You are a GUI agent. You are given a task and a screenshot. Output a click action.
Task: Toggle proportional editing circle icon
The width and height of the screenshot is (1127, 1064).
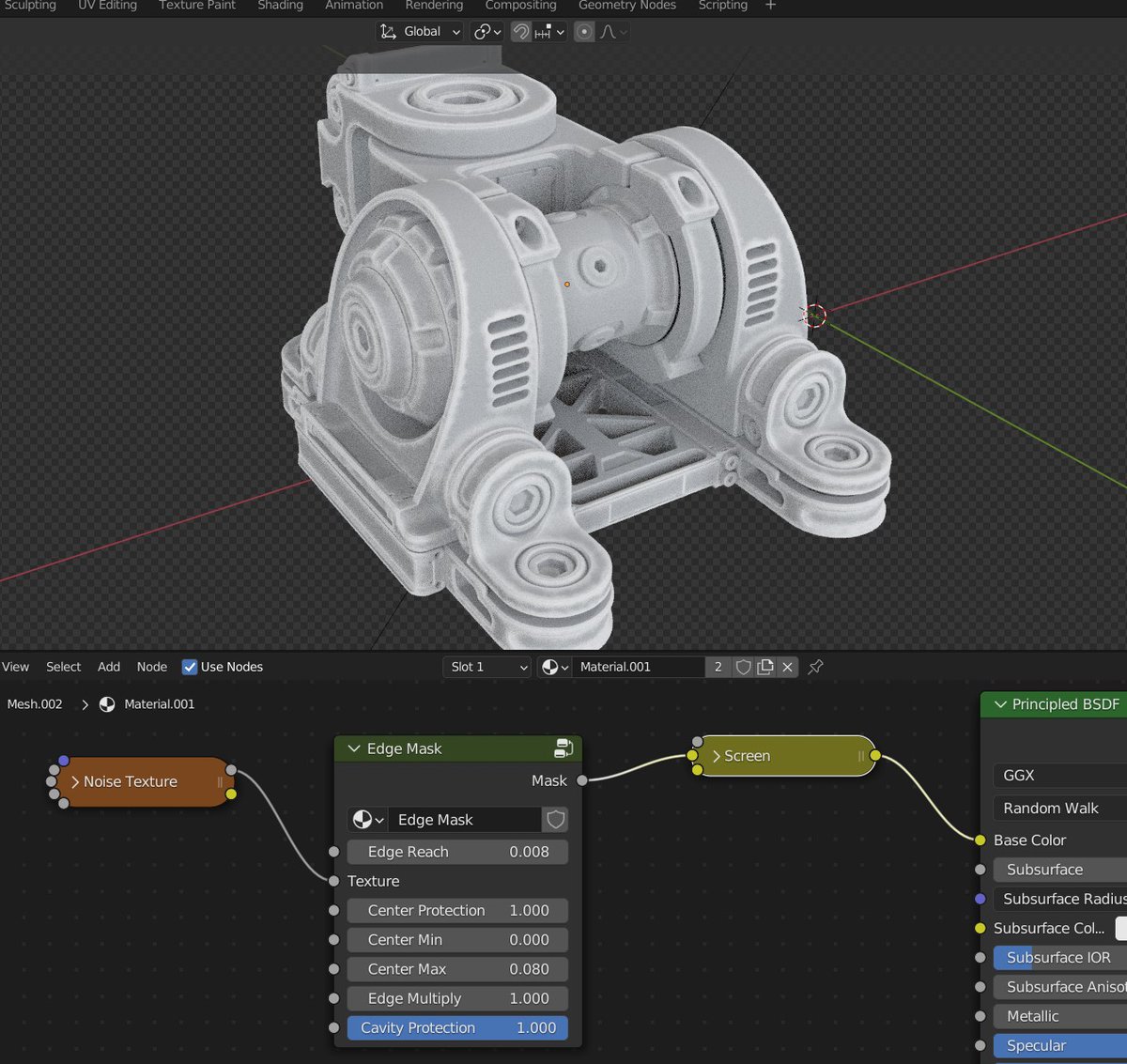pyautogui.click(x=584, y=32)
